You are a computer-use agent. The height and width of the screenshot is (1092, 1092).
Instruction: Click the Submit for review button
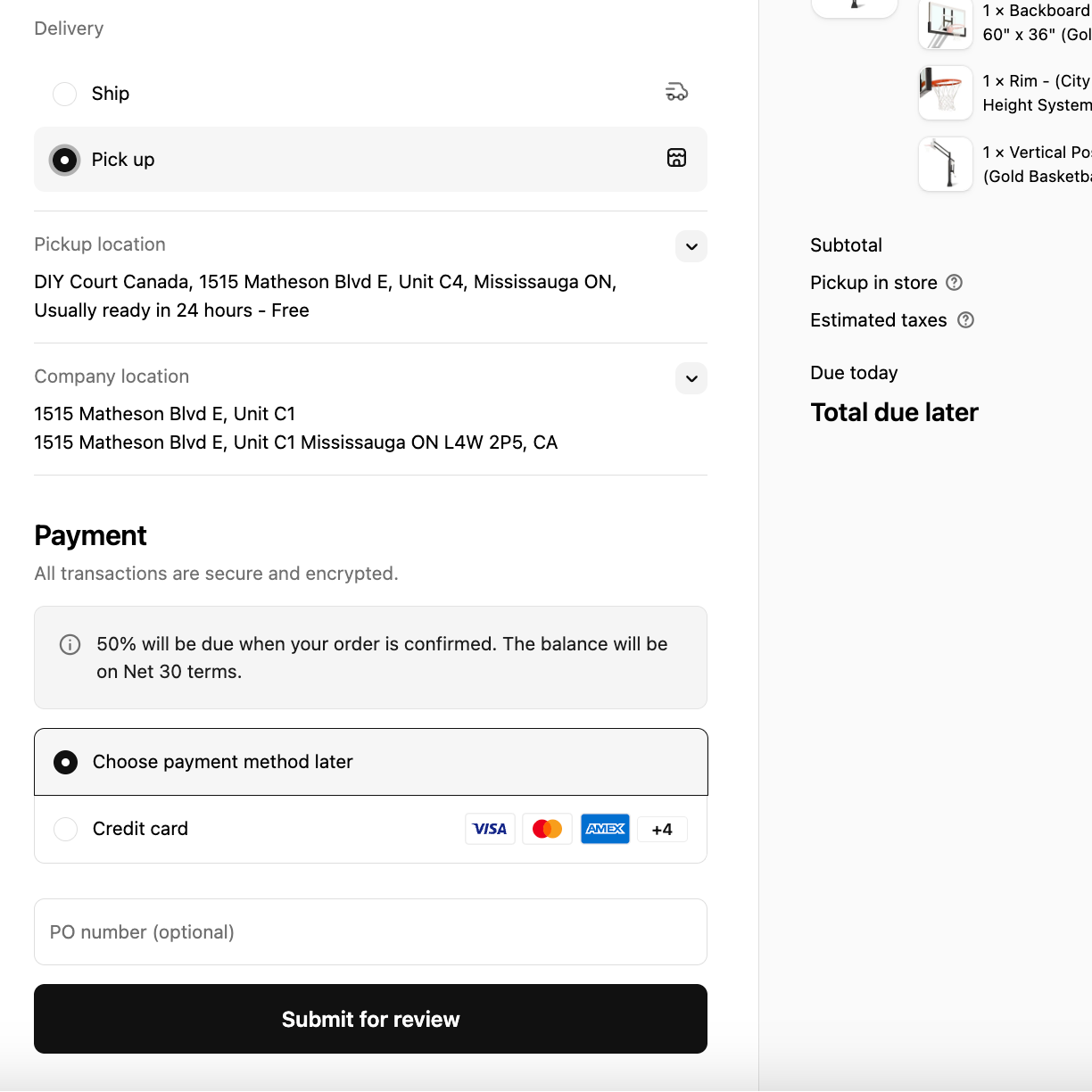coord(370,1019)
